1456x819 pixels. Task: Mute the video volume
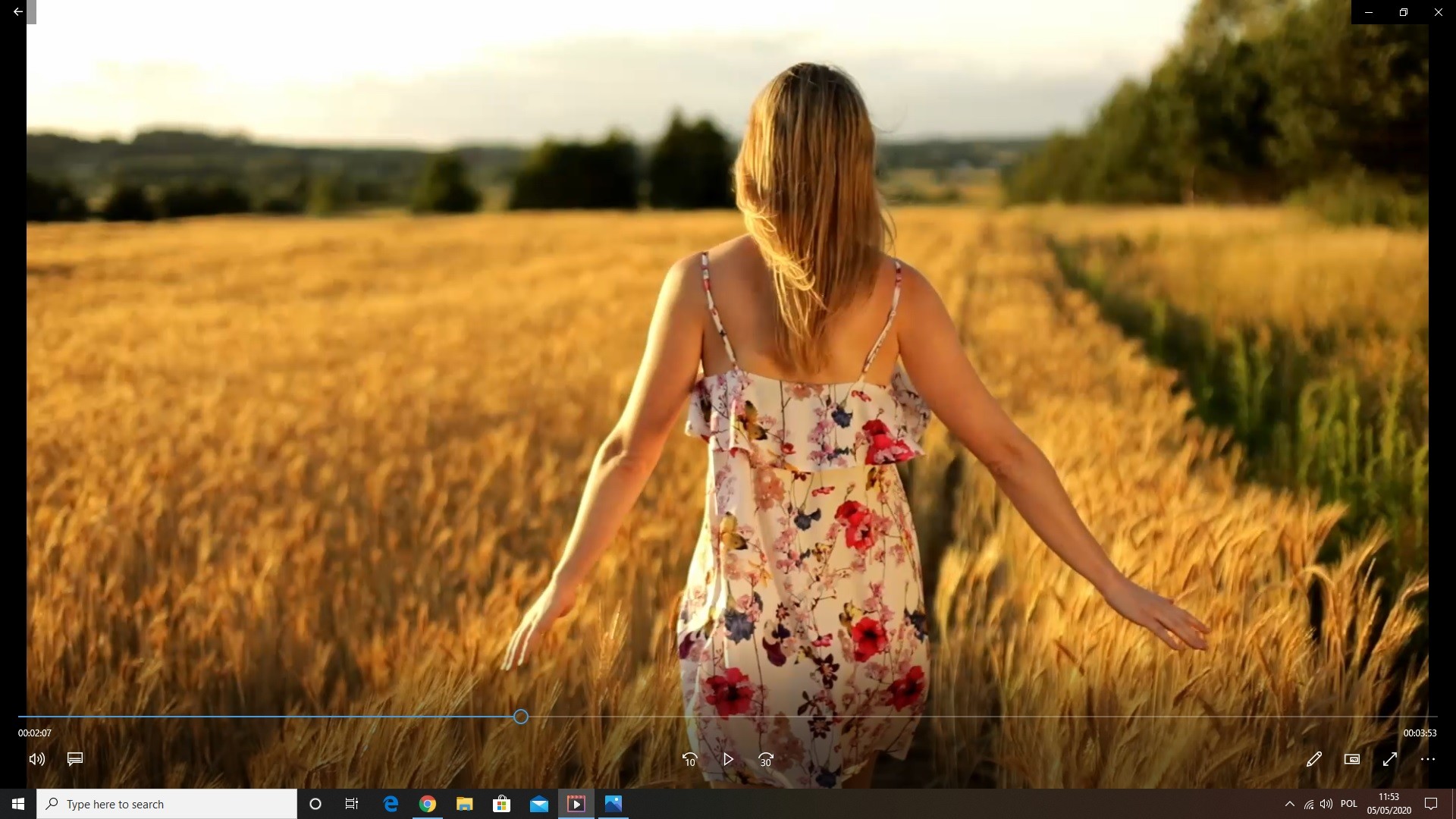click(x=37, y=759)
